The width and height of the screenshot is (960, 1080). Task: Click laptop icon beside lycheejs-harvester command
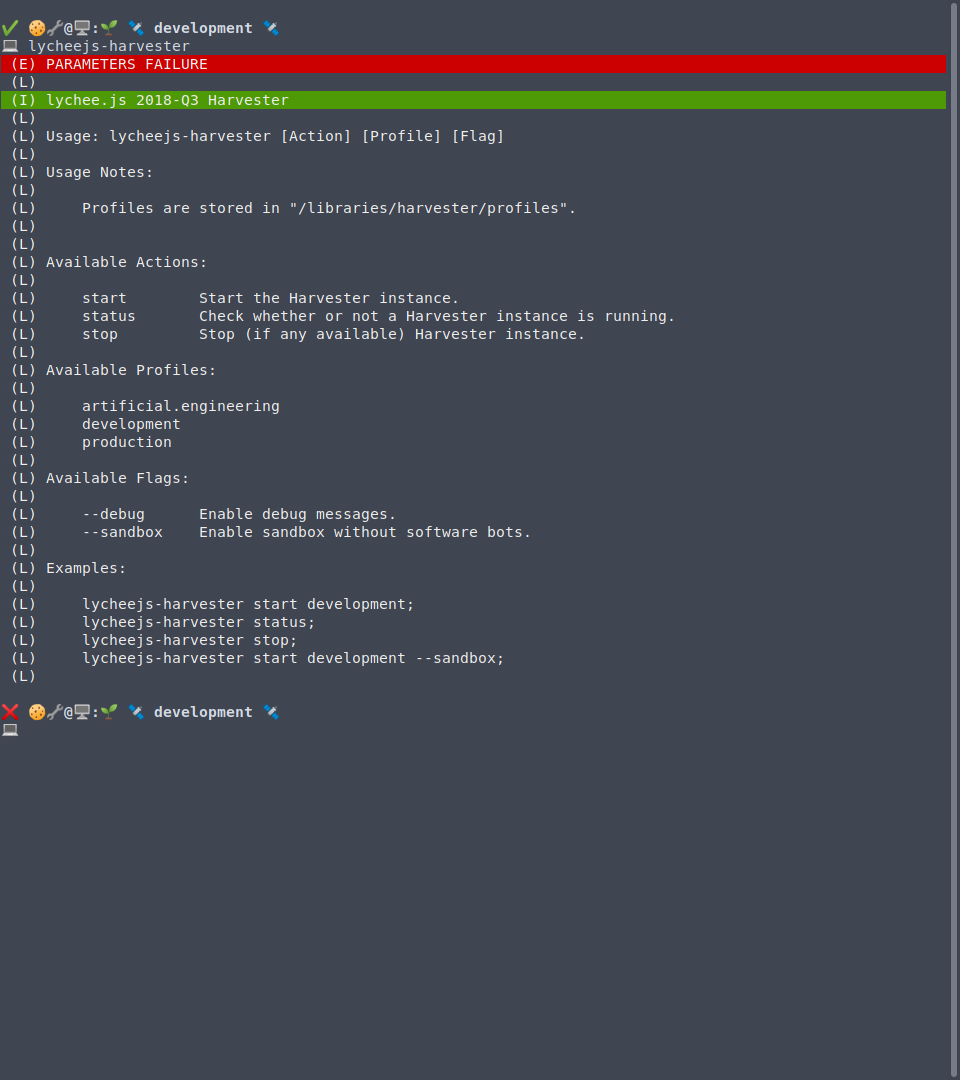(10, 46)
